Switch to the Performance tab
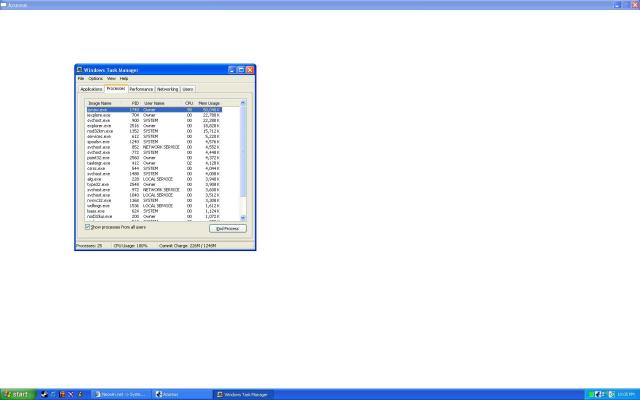Image resolution: width=640 pixels, height=400 pixels. 141,89
